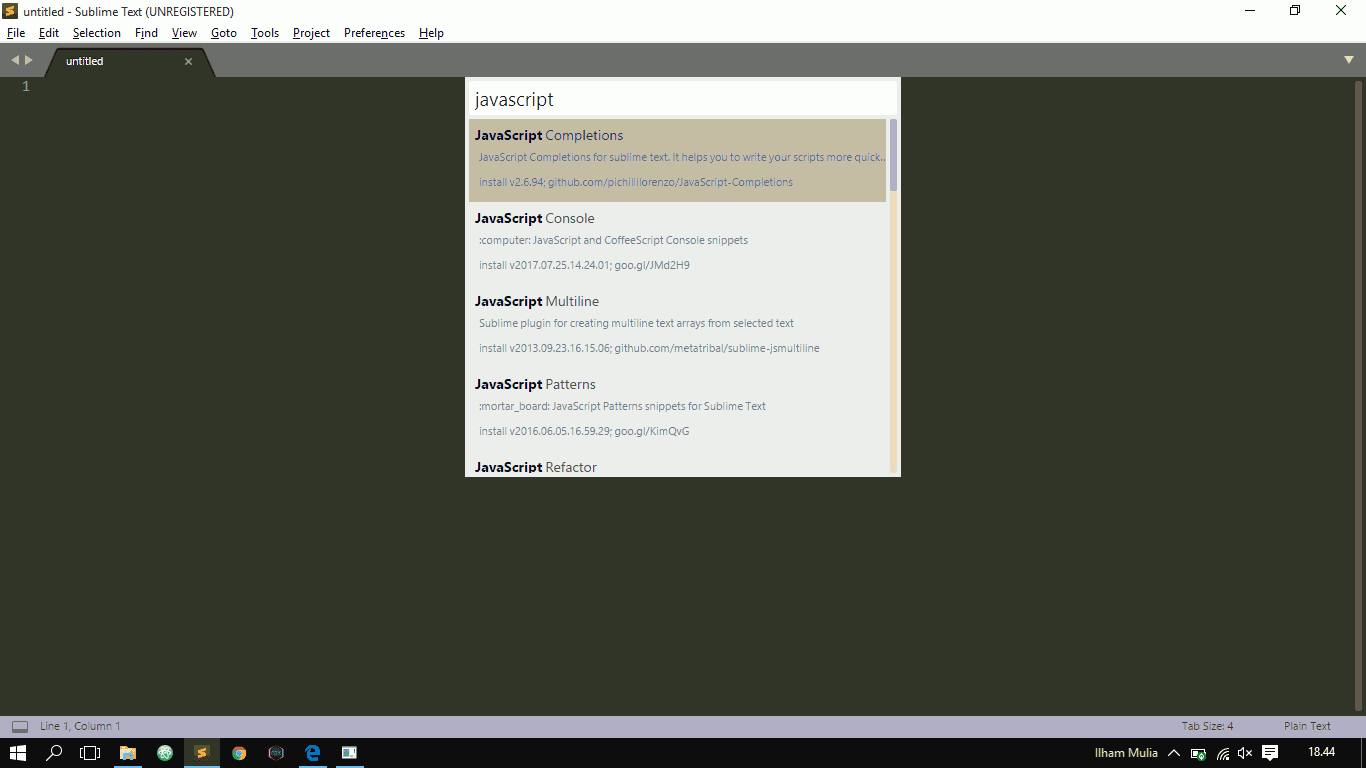Click the 'install v2016.06.05.16.59.29; goo.gl/KimQvG' line
Screen dimensions: 1366x768
coord(584,431)
